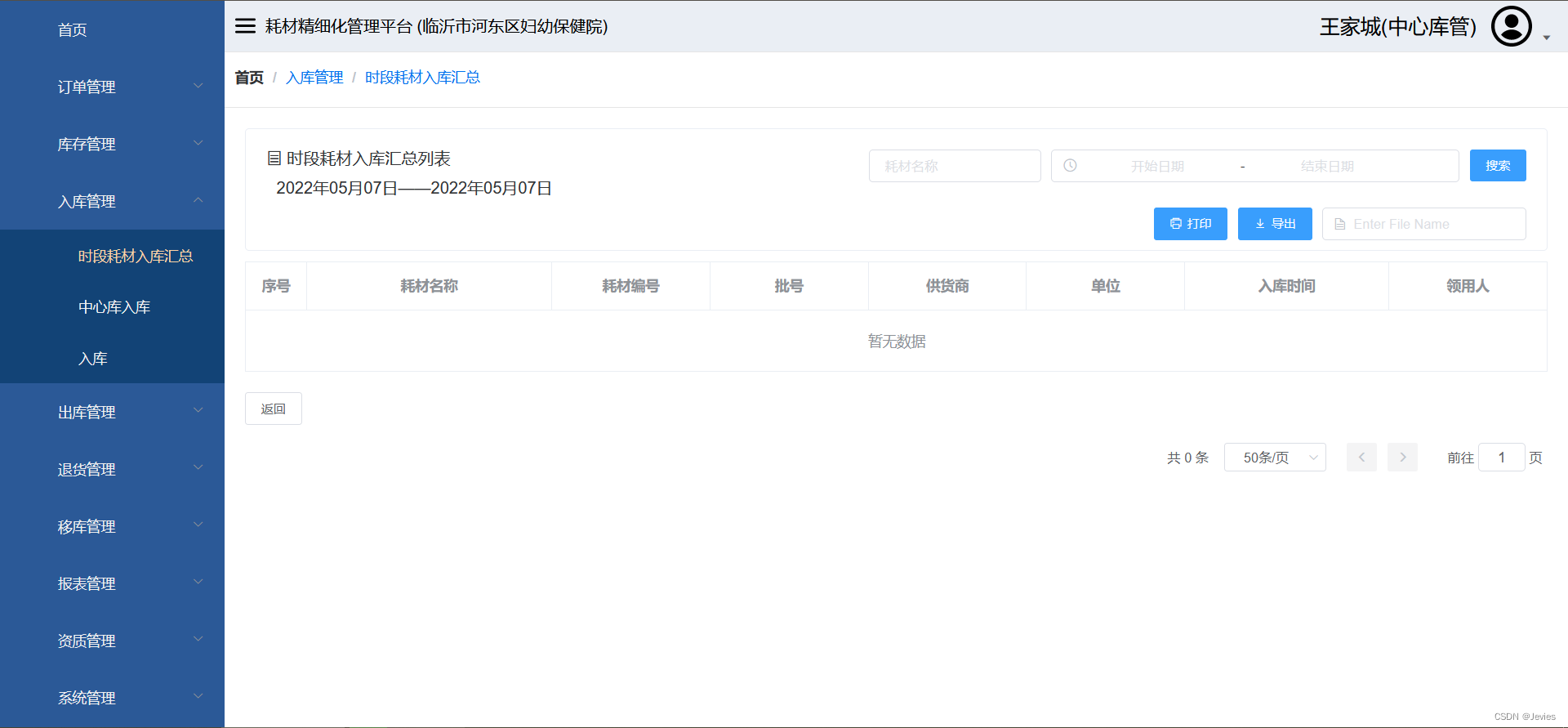
Task: Expand 库存管理 sidebar menu
Action: [x=112, y=144]
